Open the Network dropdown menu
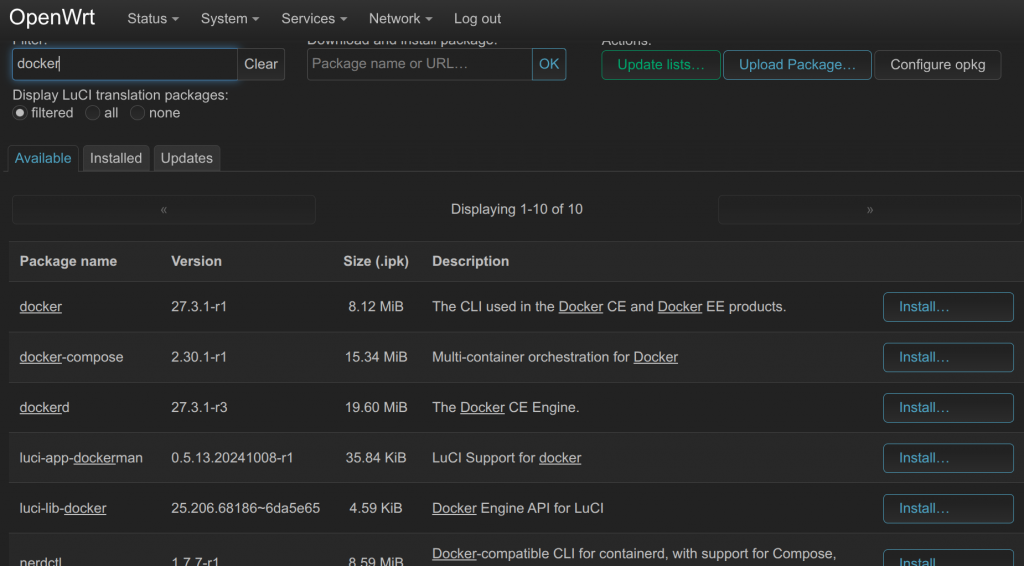The image size is (1024, 566). pyautogui.click(x=400, y=19)
